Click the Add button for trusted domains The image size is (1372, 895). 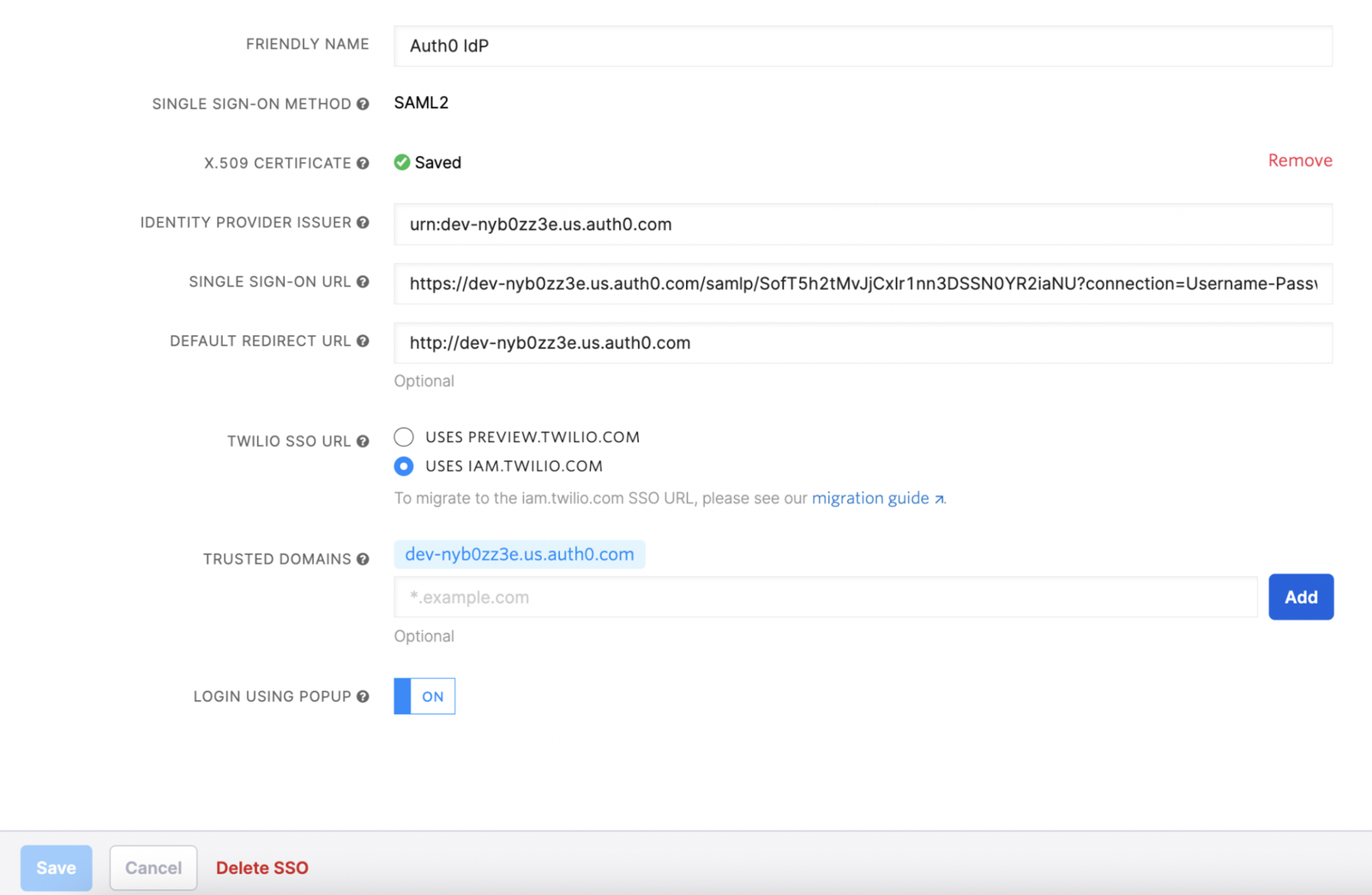pos(1301,597)
